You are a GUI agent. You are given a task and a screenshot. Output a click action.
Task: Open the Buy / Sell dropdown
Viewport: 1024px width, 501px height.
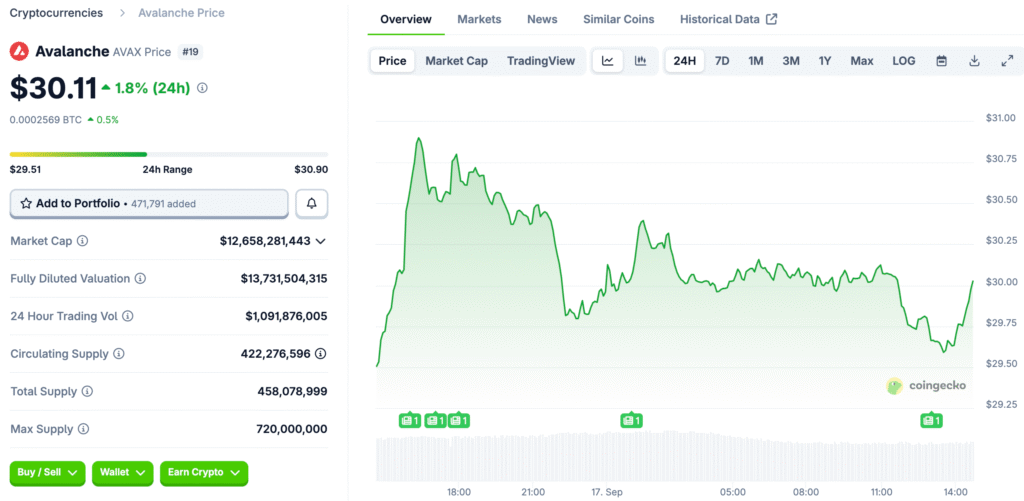[48, 473]
